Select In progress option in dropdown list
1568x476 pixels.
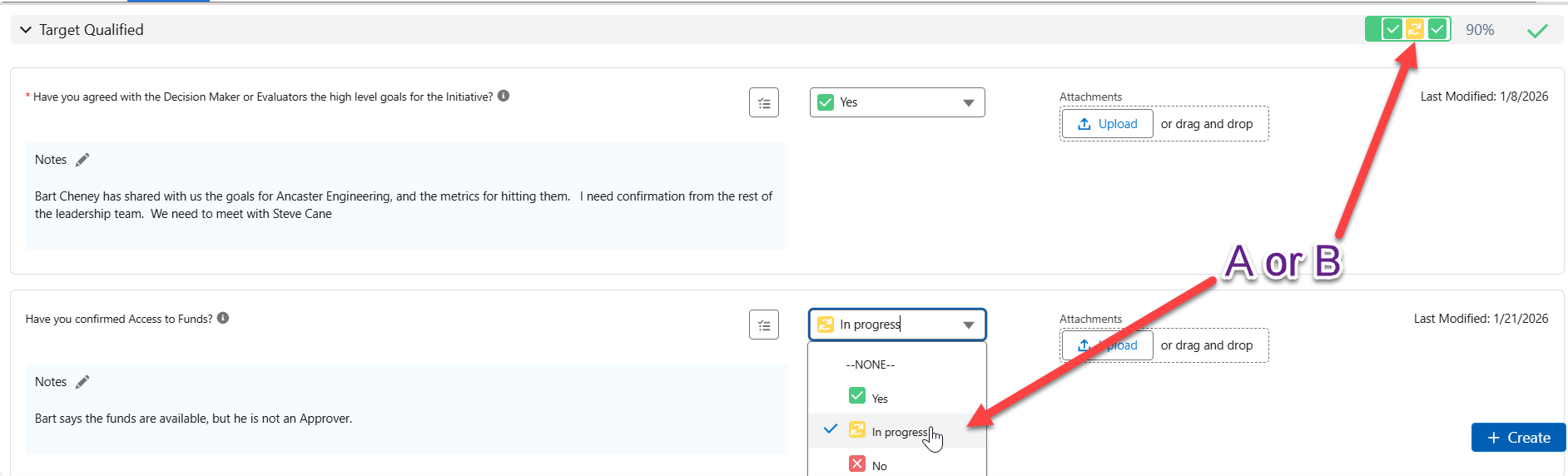pos(898,432)
